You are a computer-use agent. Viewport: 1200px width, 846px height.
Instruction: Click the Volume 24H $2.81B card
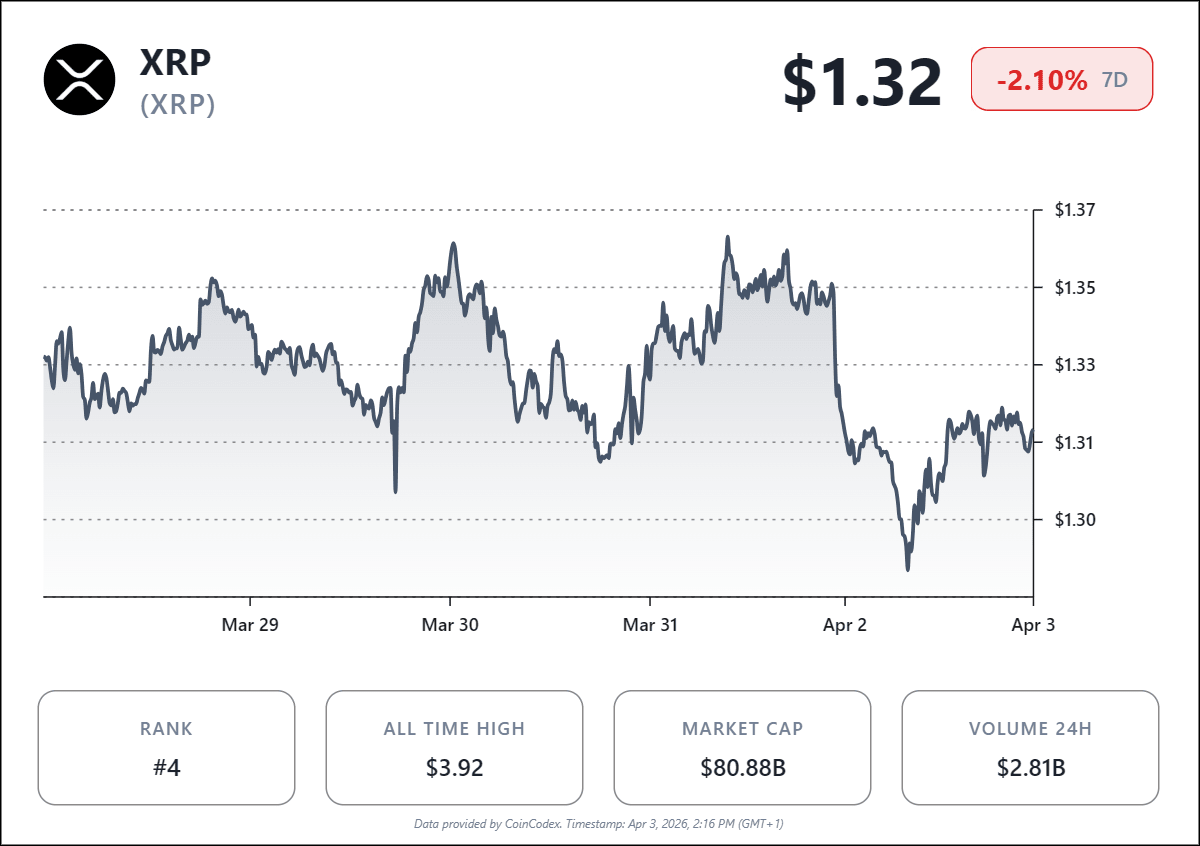tap(1030, 747)
